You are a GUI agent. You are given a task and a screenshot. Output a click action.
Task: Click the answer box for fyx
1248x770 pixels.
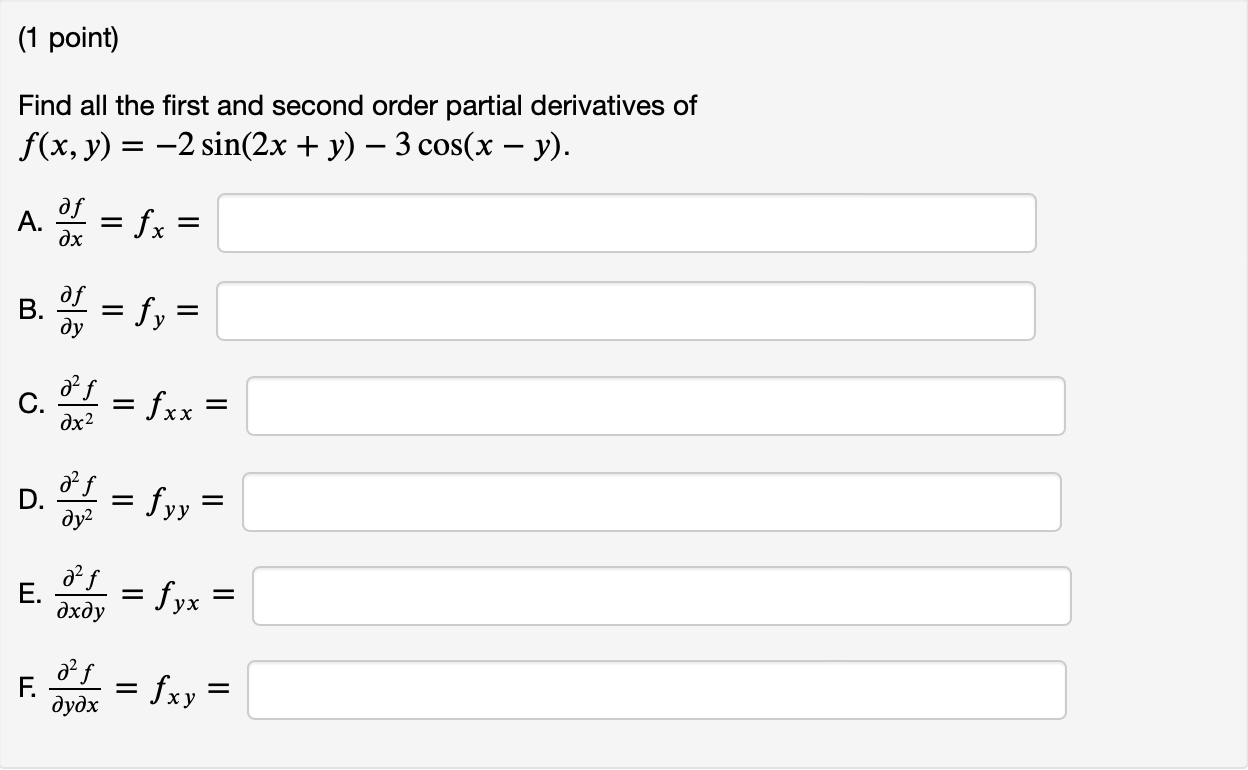[x=661, y=595]
